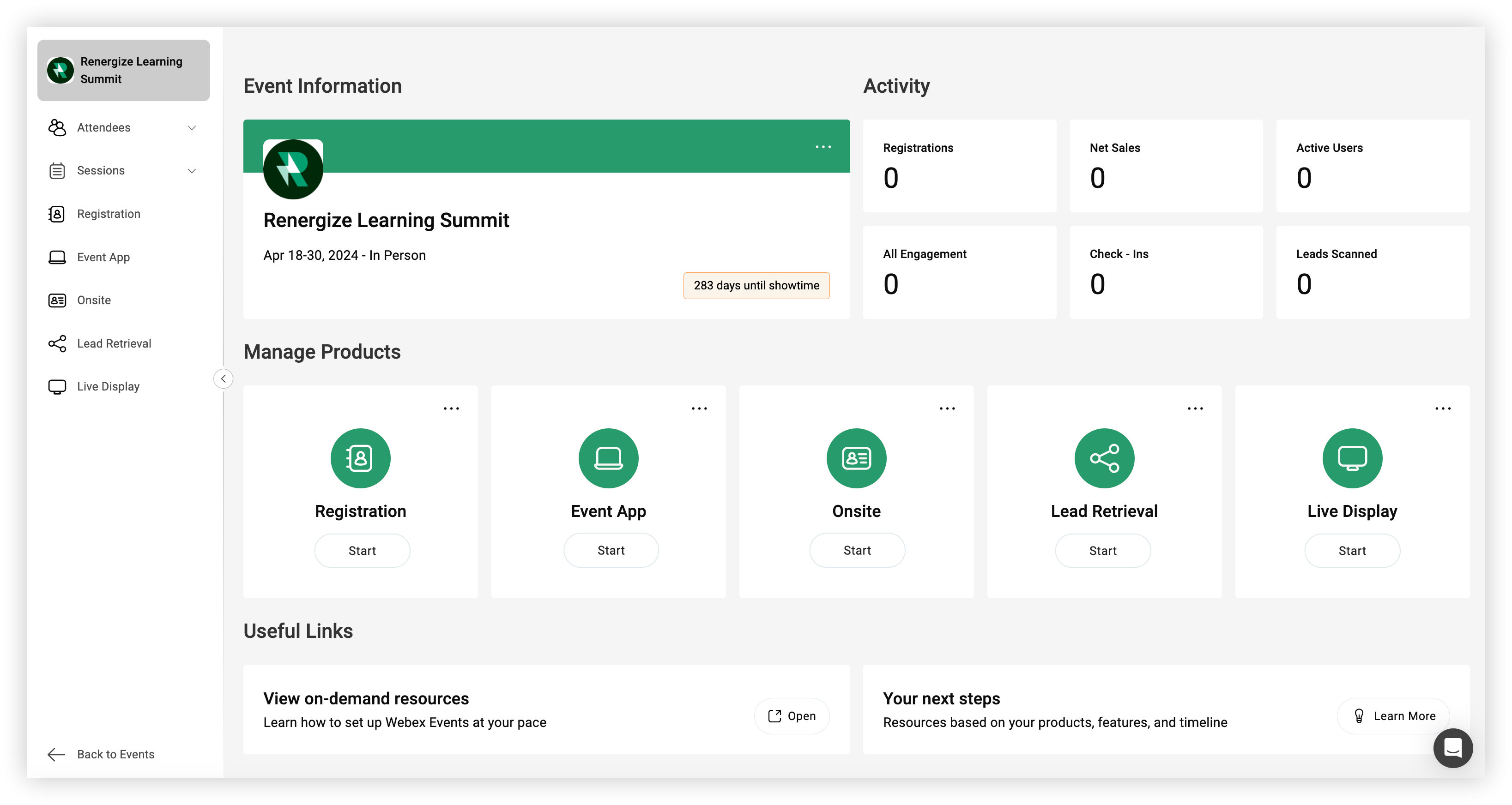Click the Check - Ins activity card
This screenshot has height=805, width=1512.
[1166, 272]
